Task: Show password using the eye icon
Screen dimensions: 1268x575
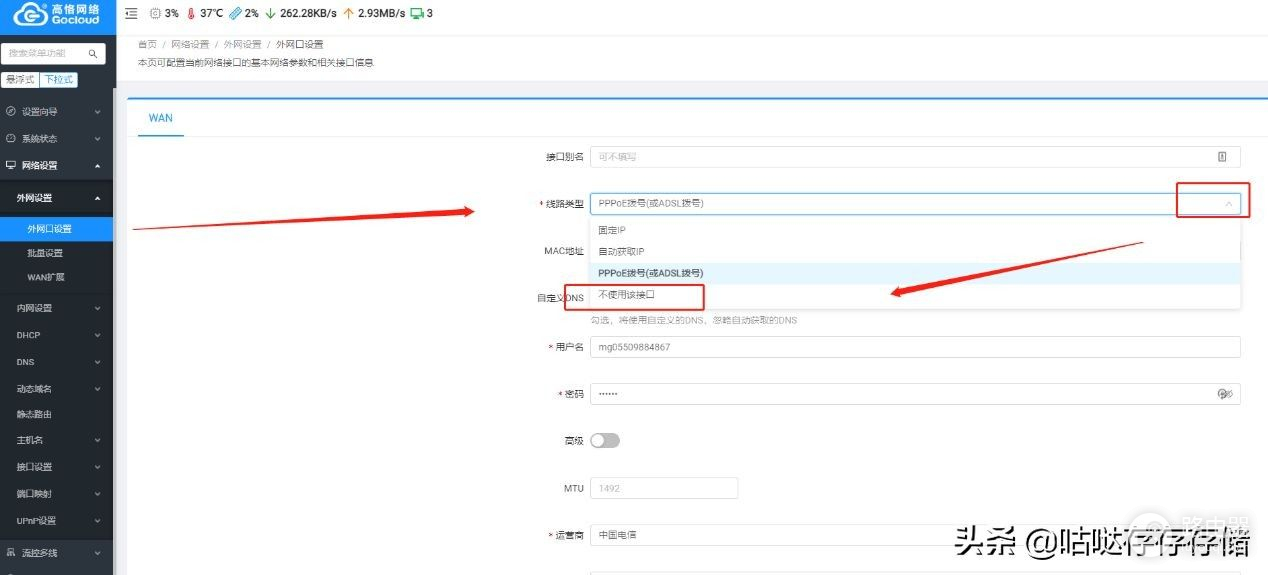Action: pos(1224,394)
